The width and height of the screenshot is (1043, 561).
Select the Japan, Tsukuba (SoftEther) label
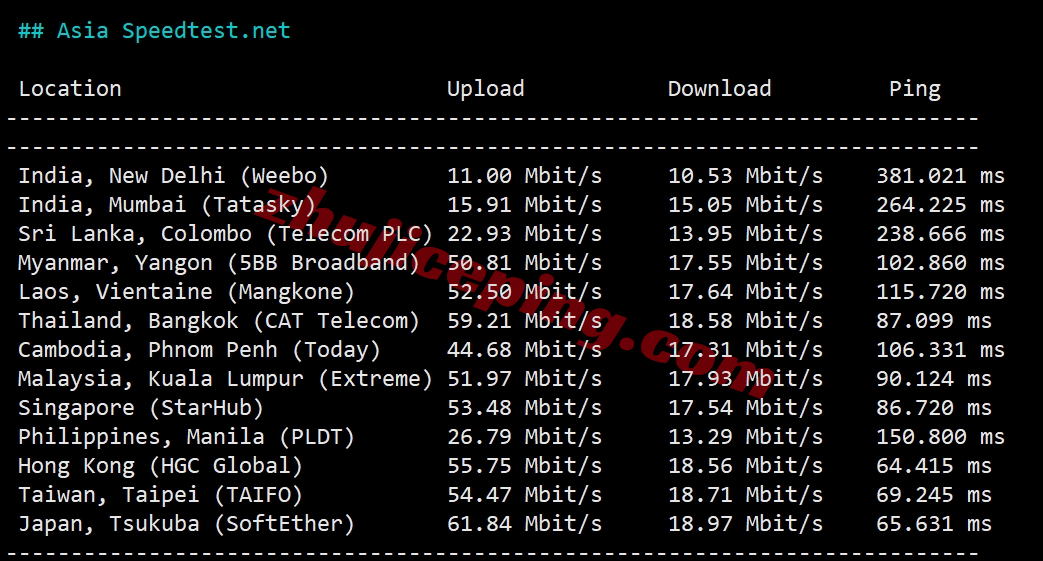[x=186, y=524]
